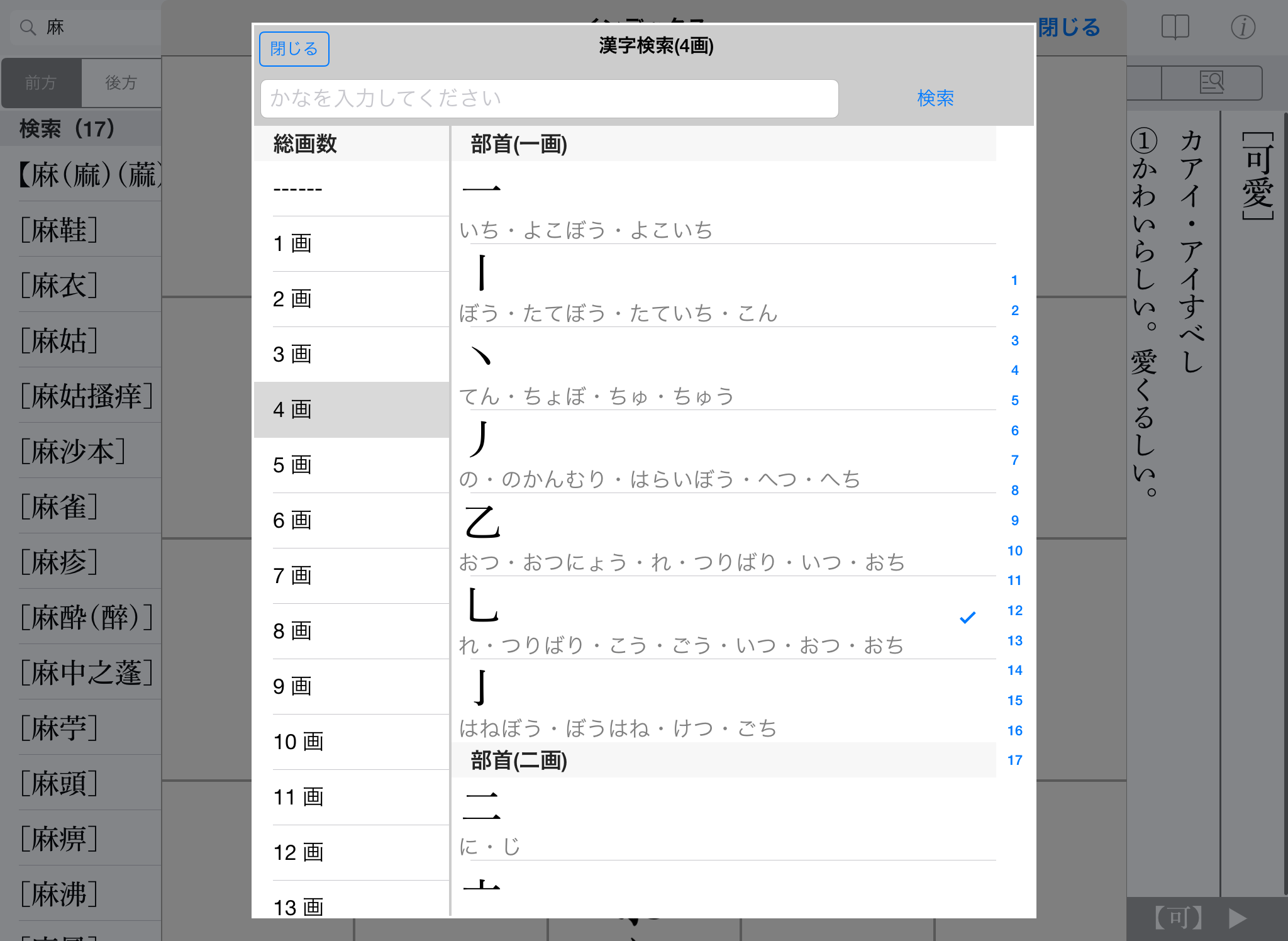Jump to index number 12

tap(1014, 611)
